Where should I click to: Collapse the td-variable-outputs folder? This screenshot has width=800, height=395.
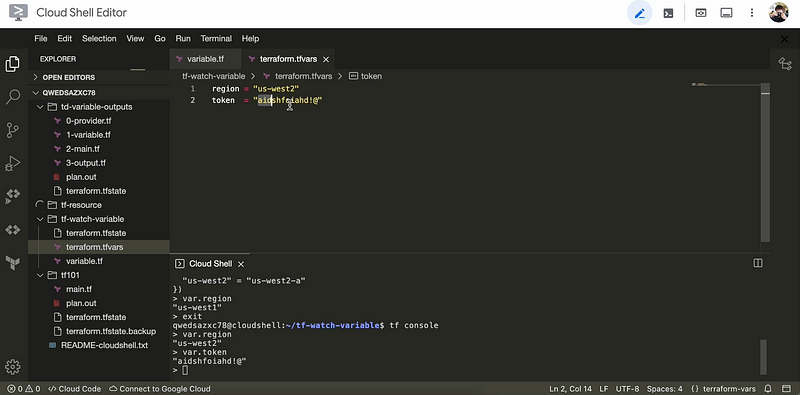click(x=98, y=107)
